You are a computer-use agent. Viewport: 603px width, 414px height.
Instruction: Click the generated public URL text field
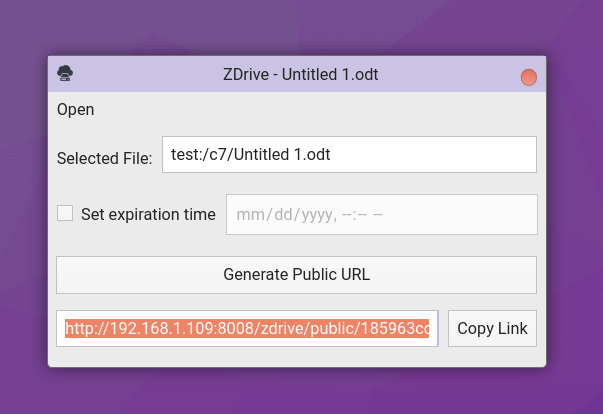pos(247,329)
